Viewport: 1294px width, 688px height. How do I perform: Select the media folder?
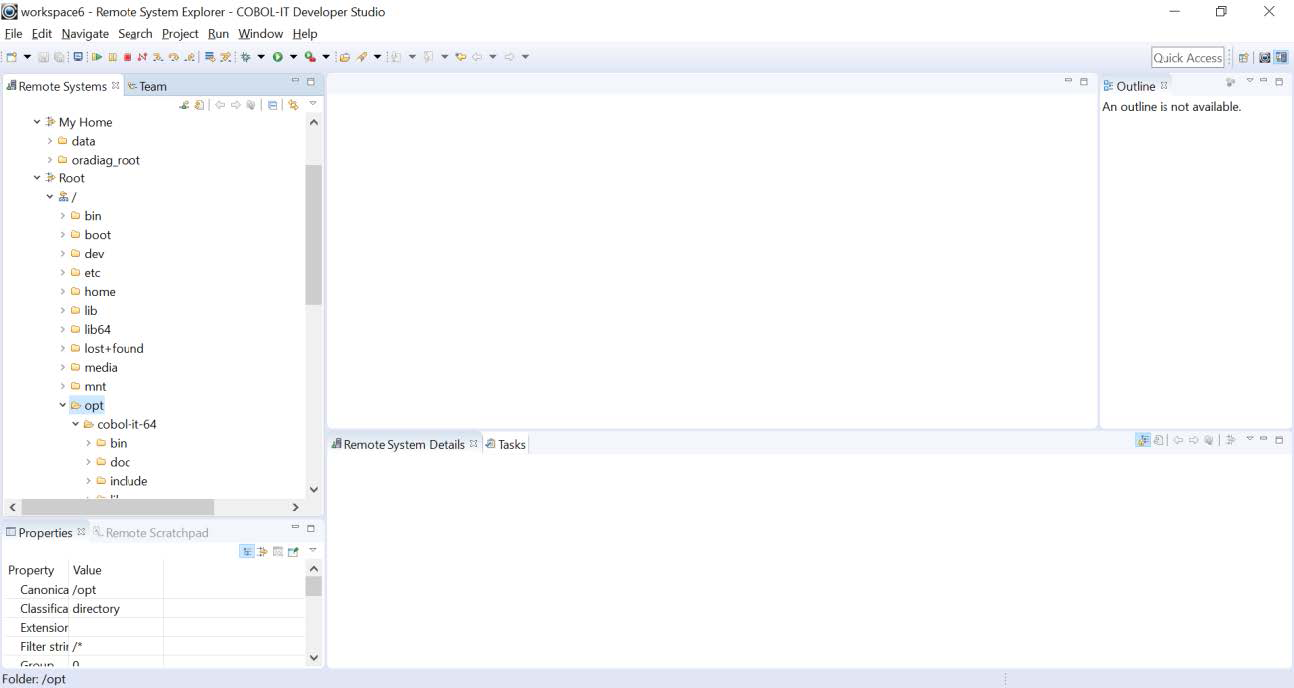(x=100, y=367)
